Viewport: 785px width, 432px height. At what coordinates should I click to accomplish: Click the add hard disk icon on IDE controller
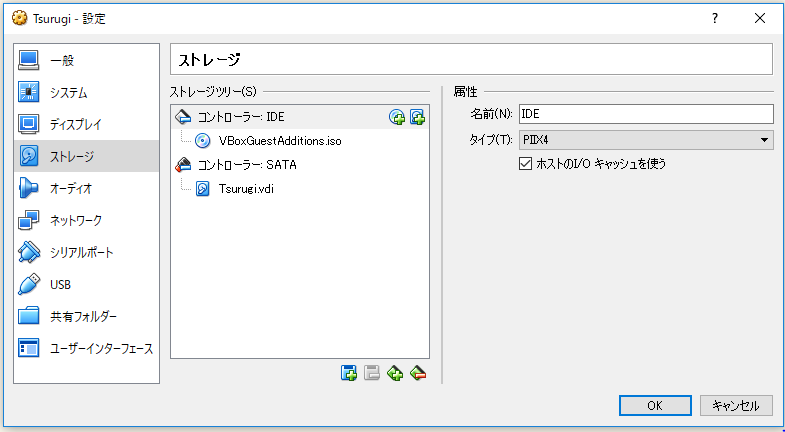tap(418, 117)
